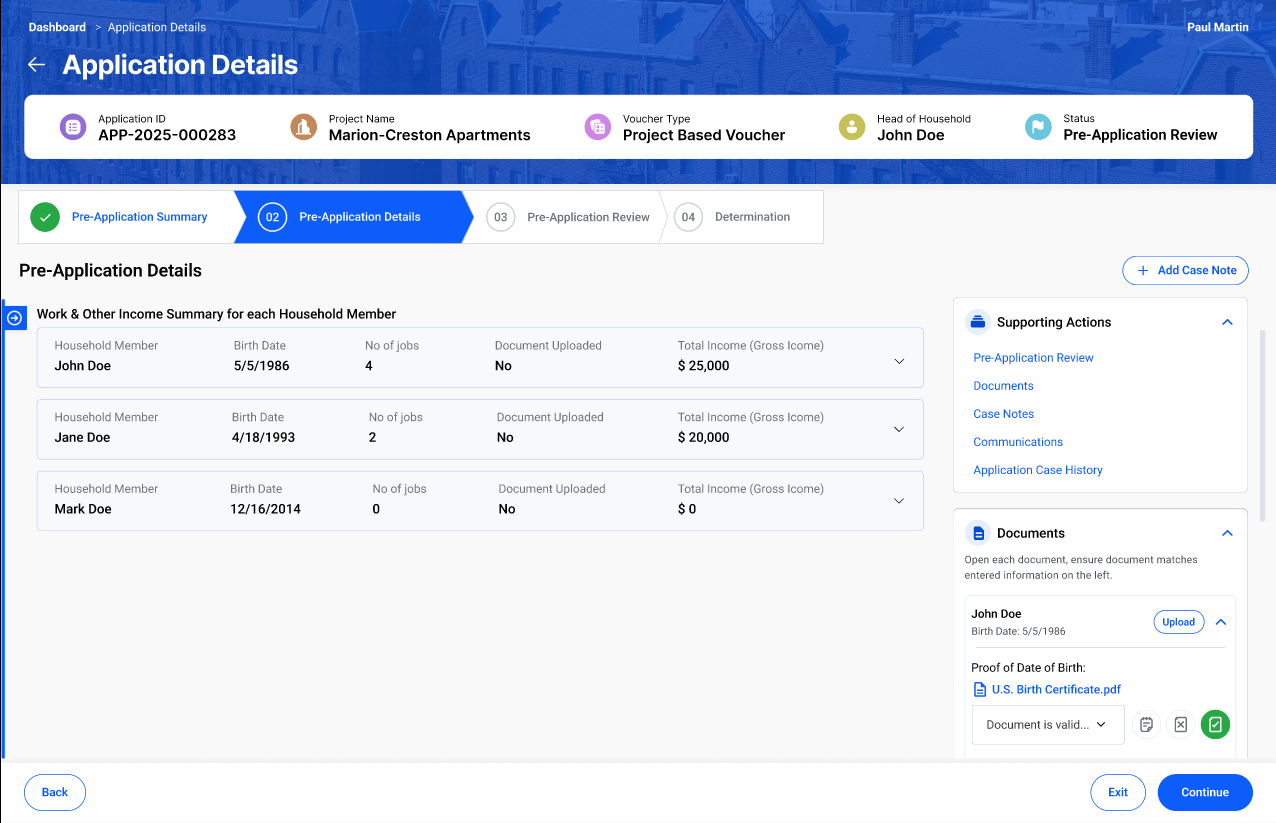
Task: Click the right panel vertical scrollbar
Action: point(1262,425)
